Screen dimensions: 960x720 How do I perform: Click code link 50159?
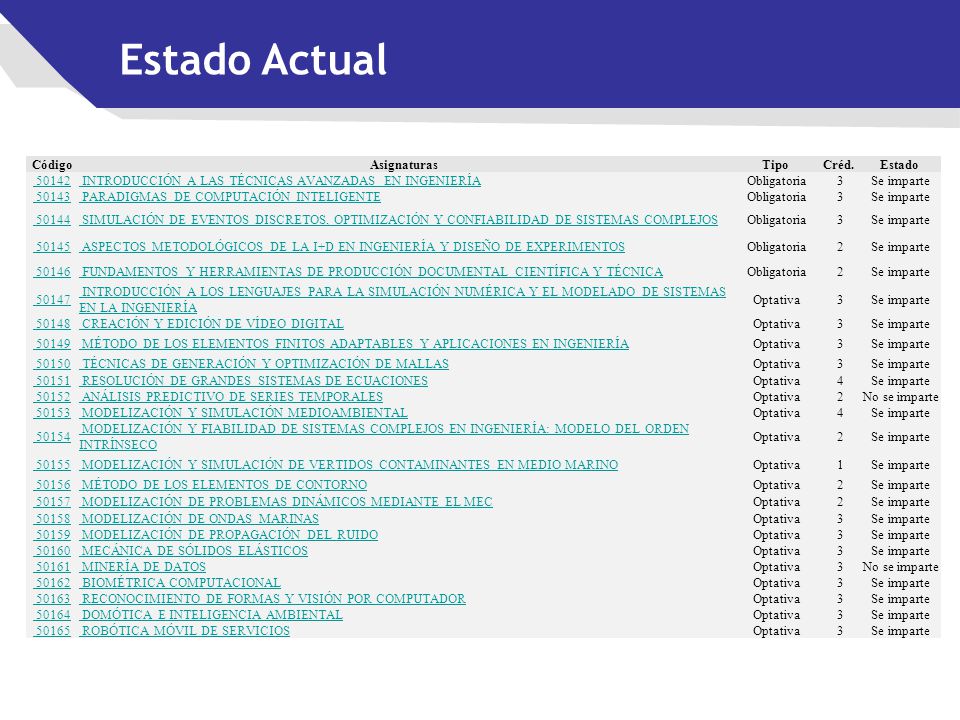tap(52, 534)
